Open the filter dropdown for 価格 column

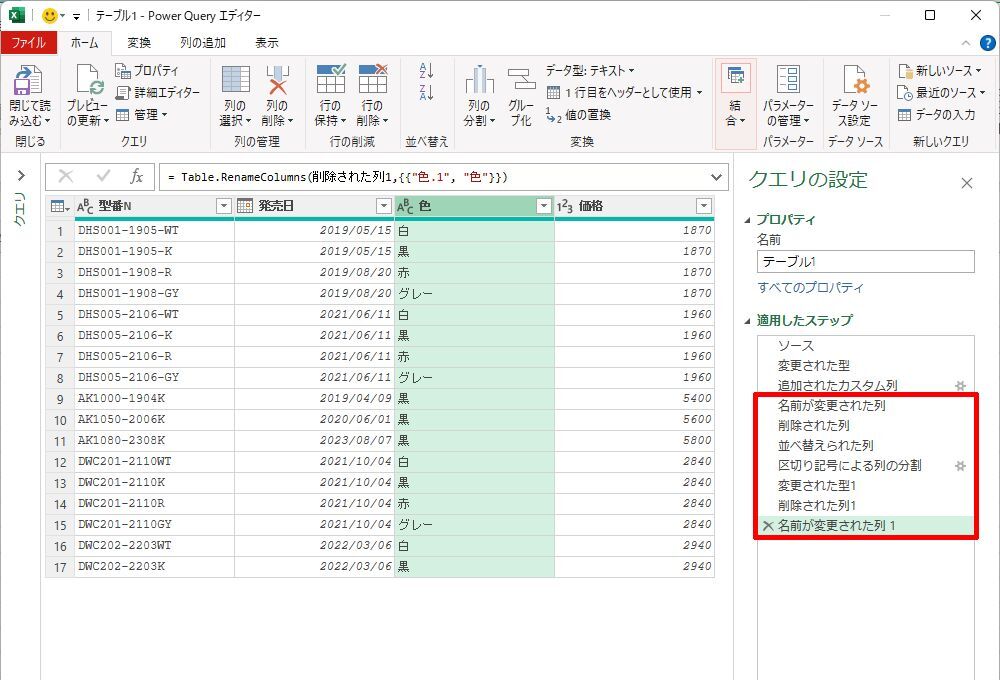pos(704,206)
